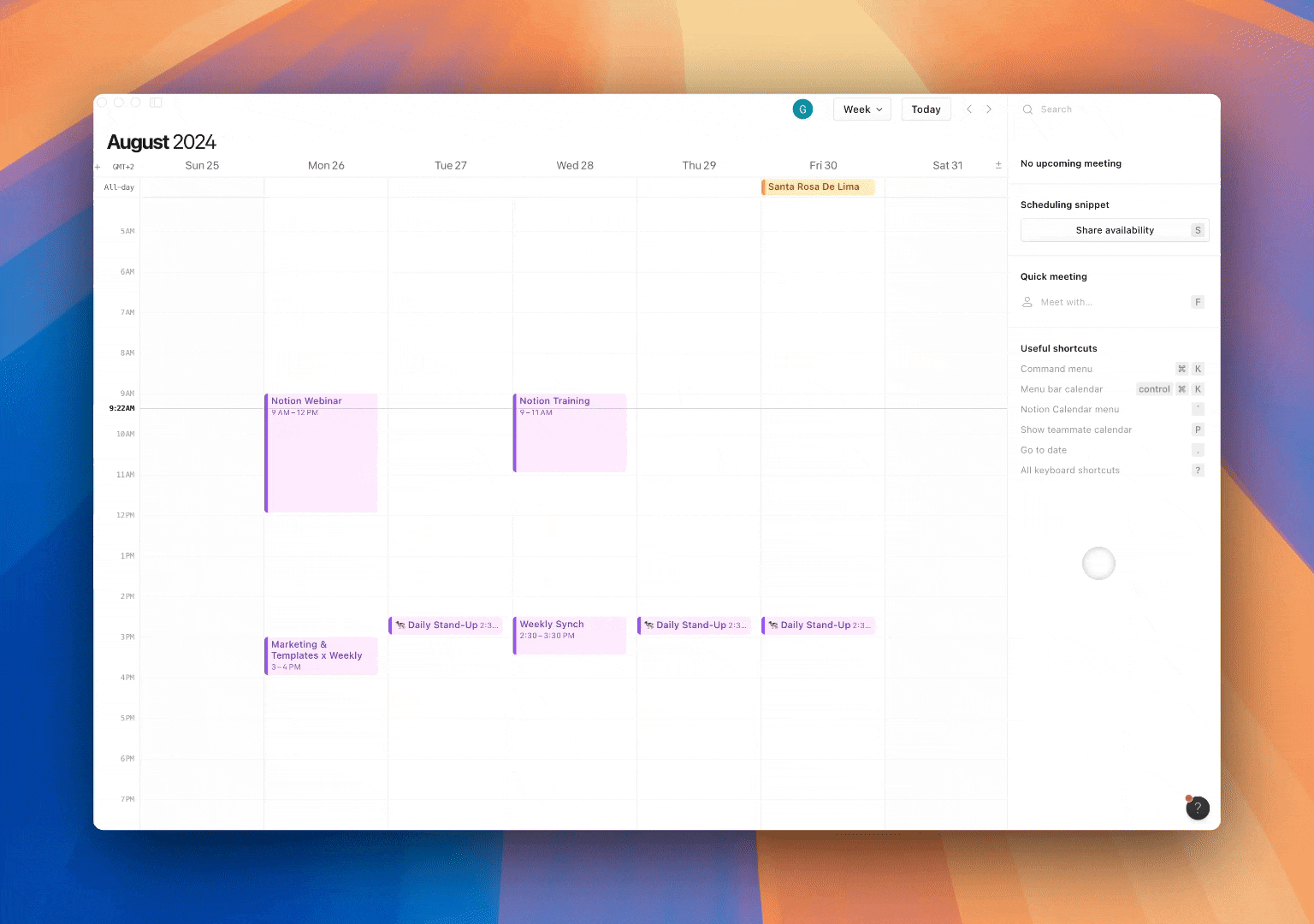This screenshot has width=1314, height=924.
Task: Click the Useful shortcuts heading
Action: (x=1059, y=348)
